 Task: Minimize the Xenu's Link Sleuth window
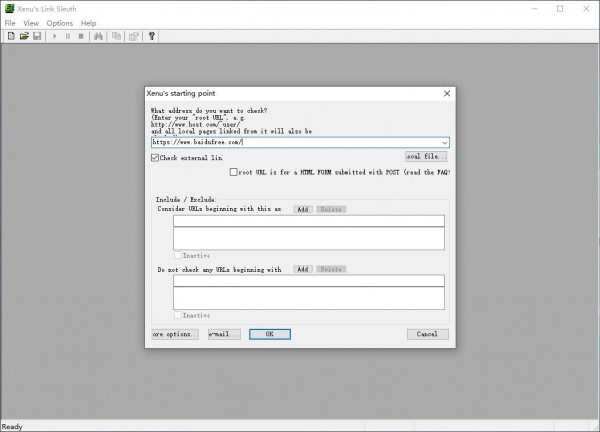[535, 8]
